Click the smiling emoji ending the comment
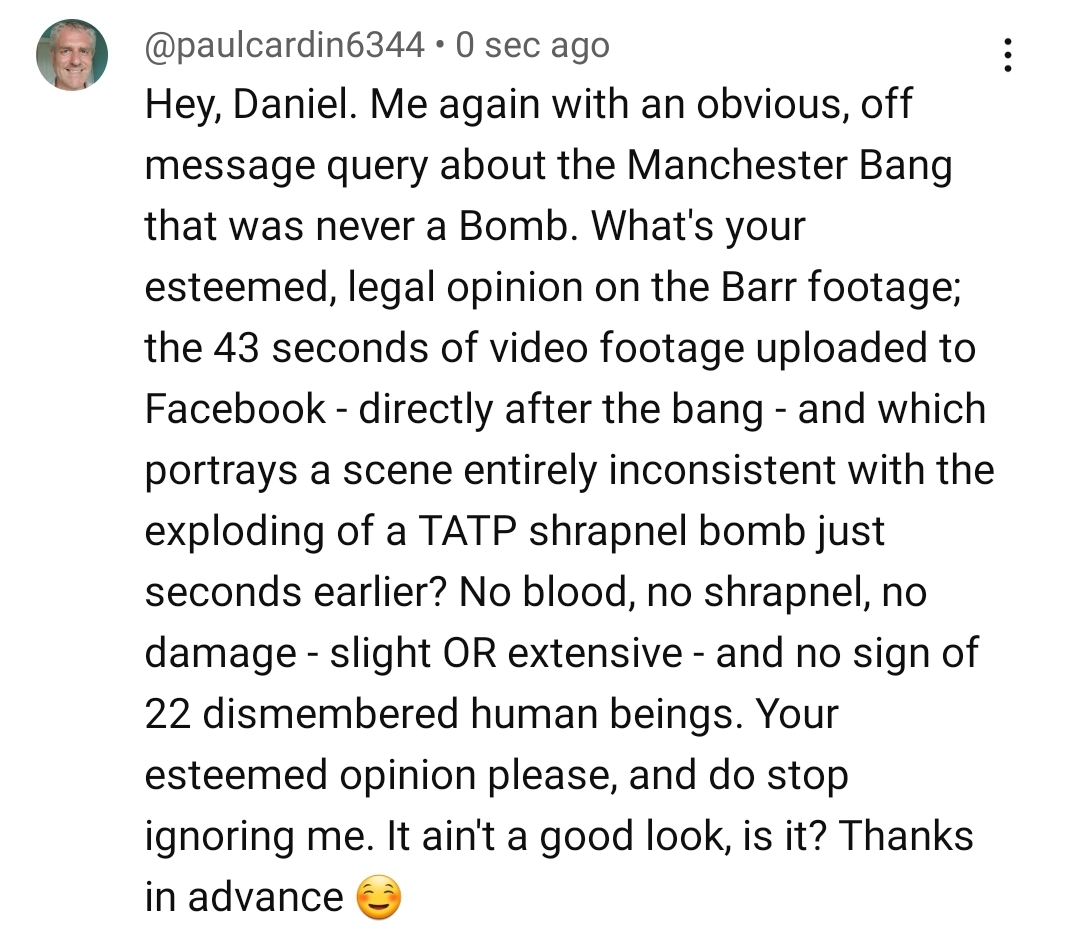The width and height of the screenshot is (1080, 944). [379, 897]
